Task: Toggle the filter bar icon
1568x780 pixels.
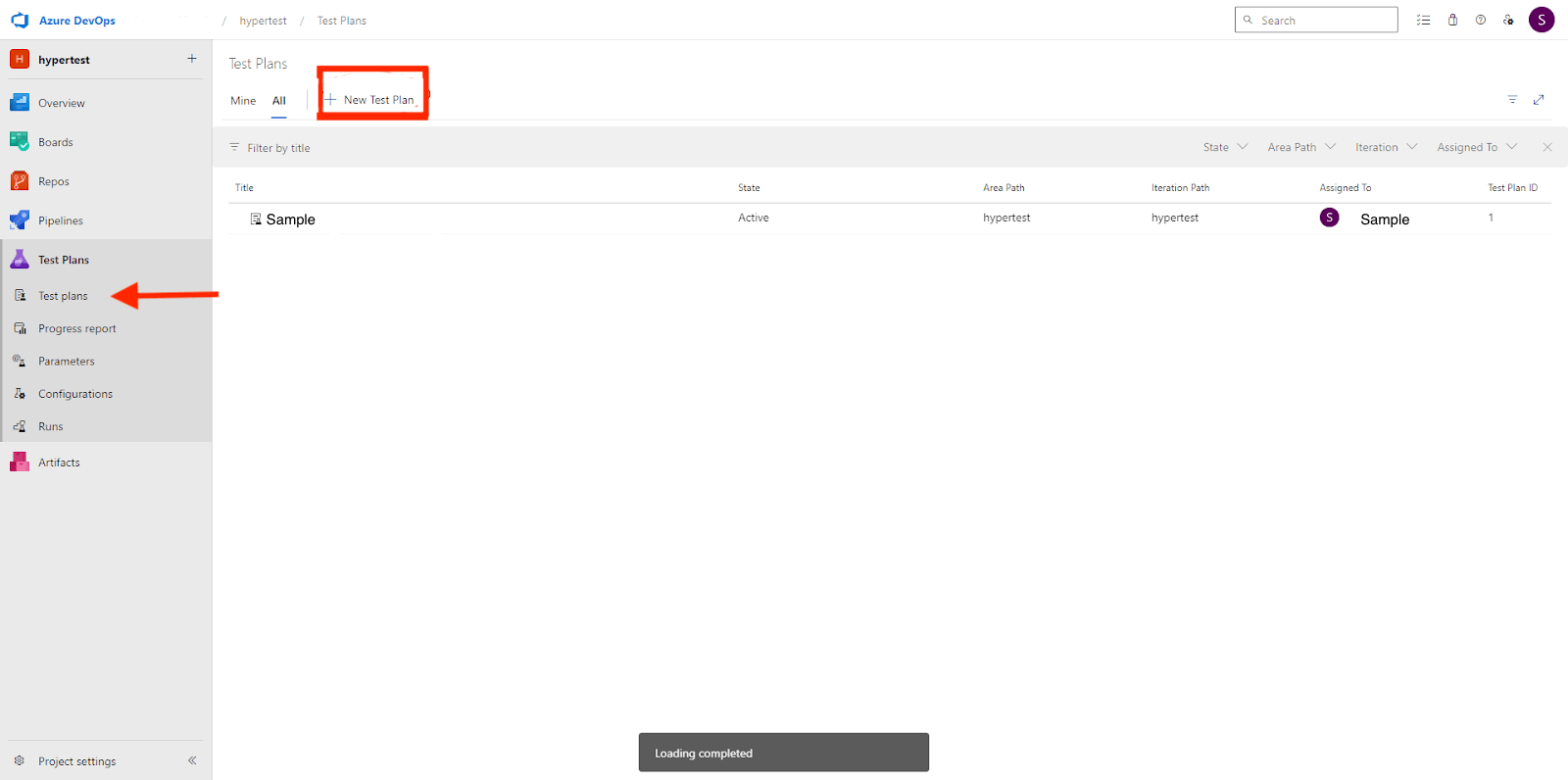Action: pos(1512,100)
